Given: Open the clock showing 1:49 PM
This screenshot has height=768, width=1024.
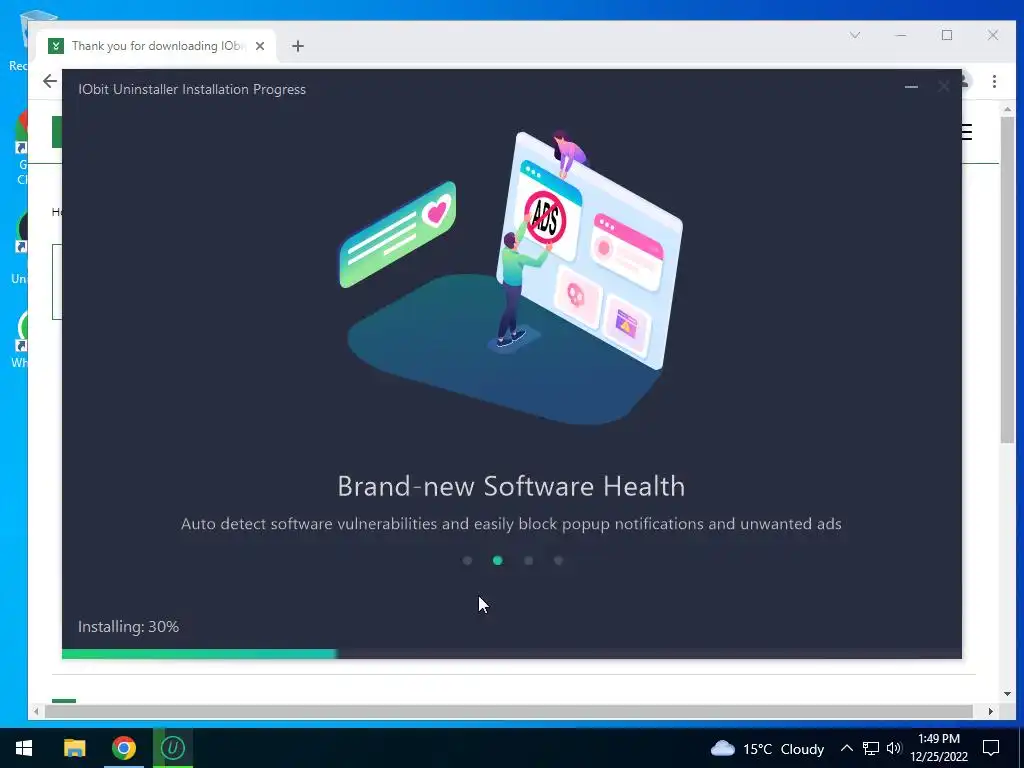Looking at the screenshot, I should 939,748.
